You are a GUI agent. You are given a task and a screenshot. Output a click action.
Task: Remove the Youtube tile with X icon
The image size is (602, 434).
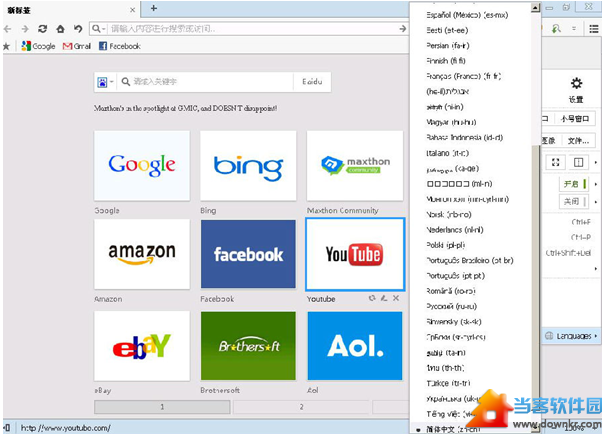(x=396, y=298)
